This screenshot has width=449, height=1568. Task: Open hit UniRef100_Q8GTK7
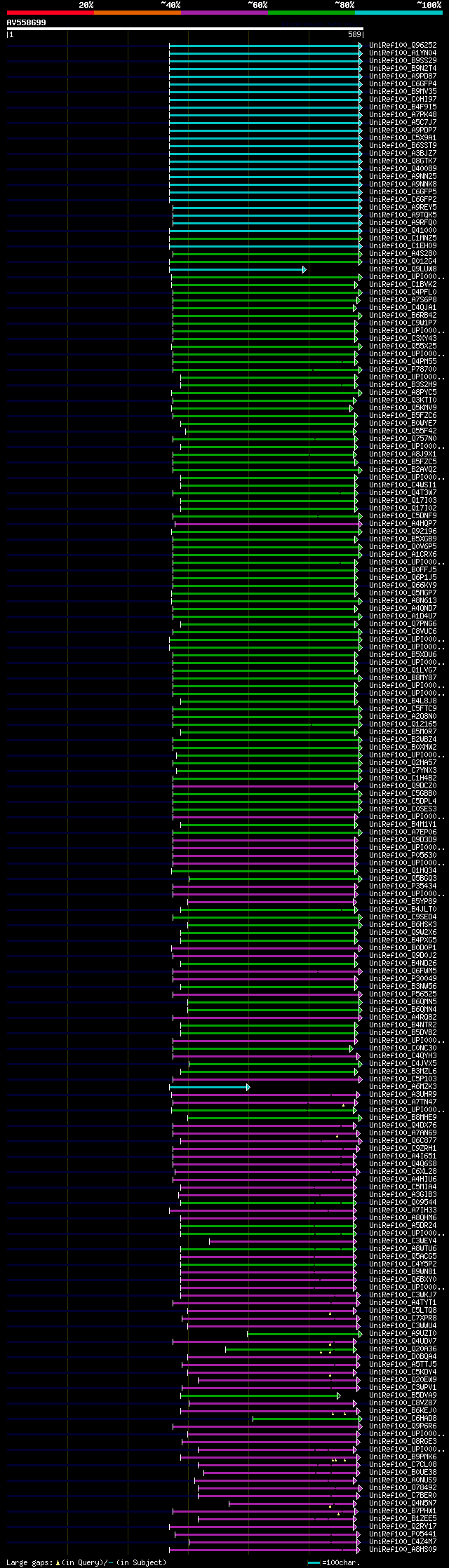(x=403, y=161)
